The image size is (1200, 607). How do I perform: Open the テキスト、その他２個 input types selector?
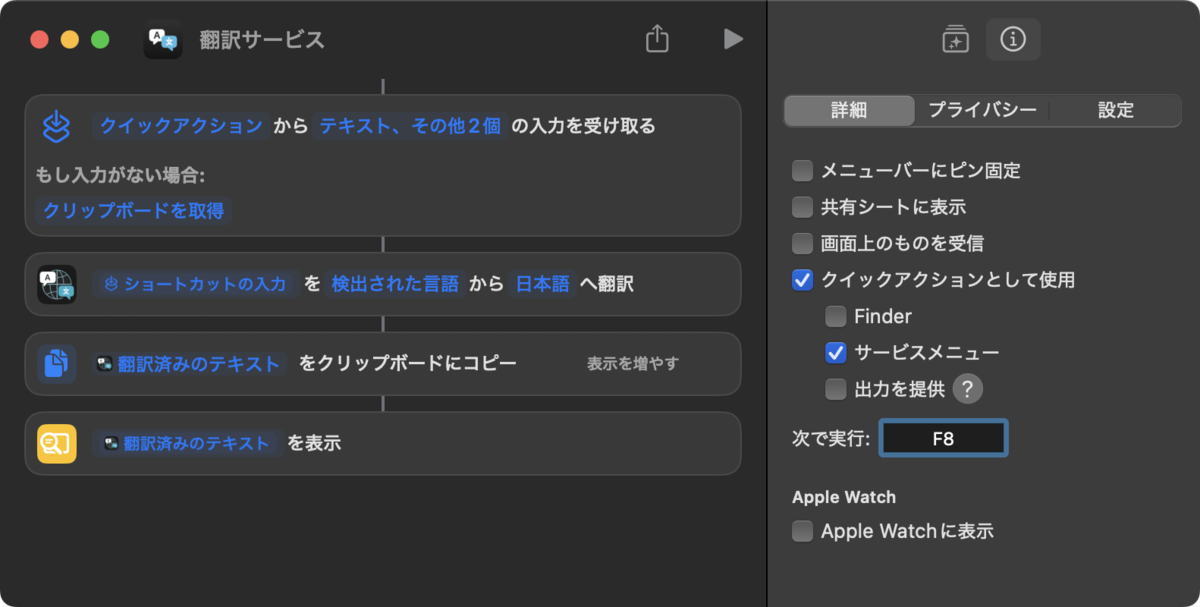point(410,126)
